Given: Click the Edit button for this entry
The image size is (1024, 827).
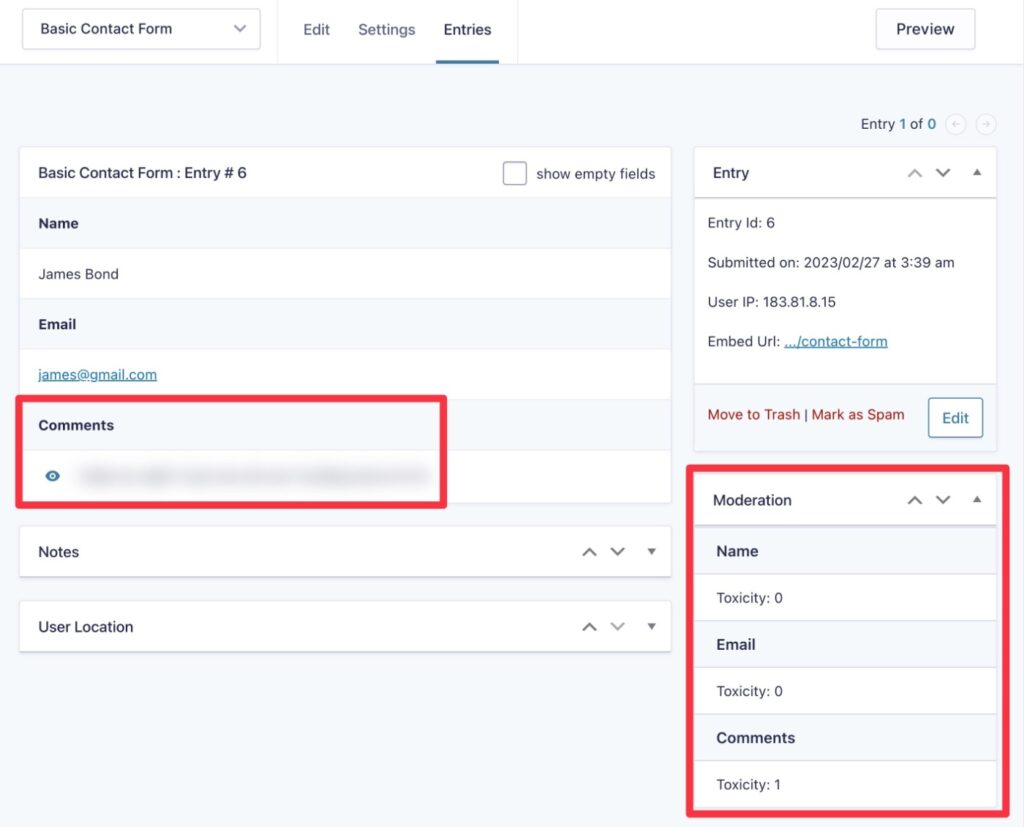Looking at the screenshot, I should (955, 417).
